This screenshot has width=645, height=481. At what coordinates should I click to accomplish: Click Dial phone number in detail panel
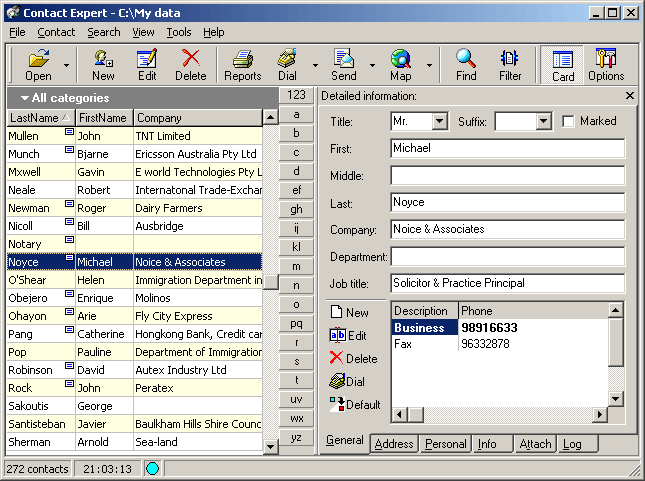(347, 381)
